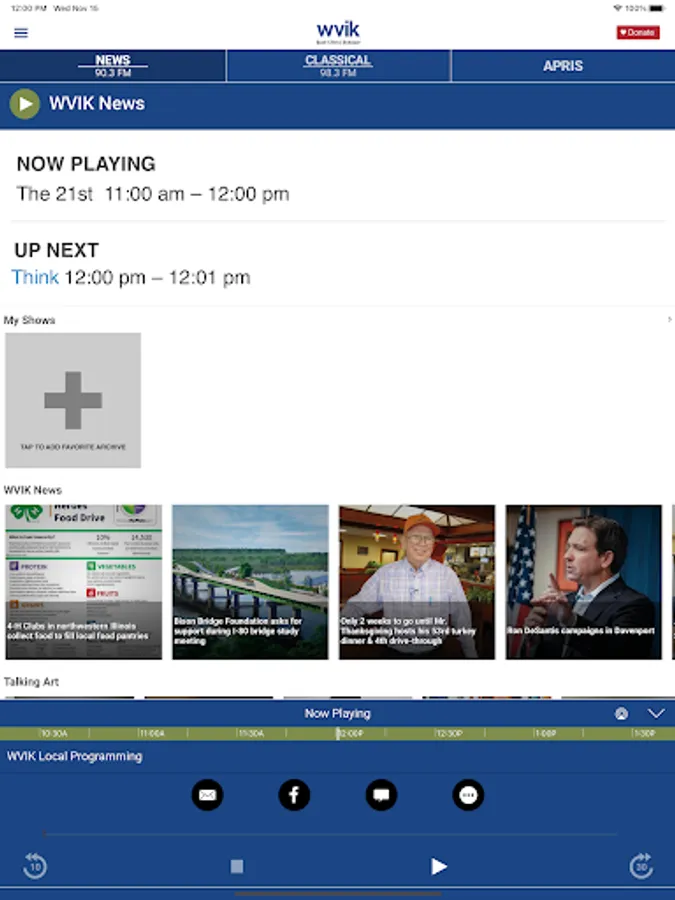This screenshot has height=900, width=675.
Task: Open the 4-H Clubs food drive story
Action: point(84,582)
